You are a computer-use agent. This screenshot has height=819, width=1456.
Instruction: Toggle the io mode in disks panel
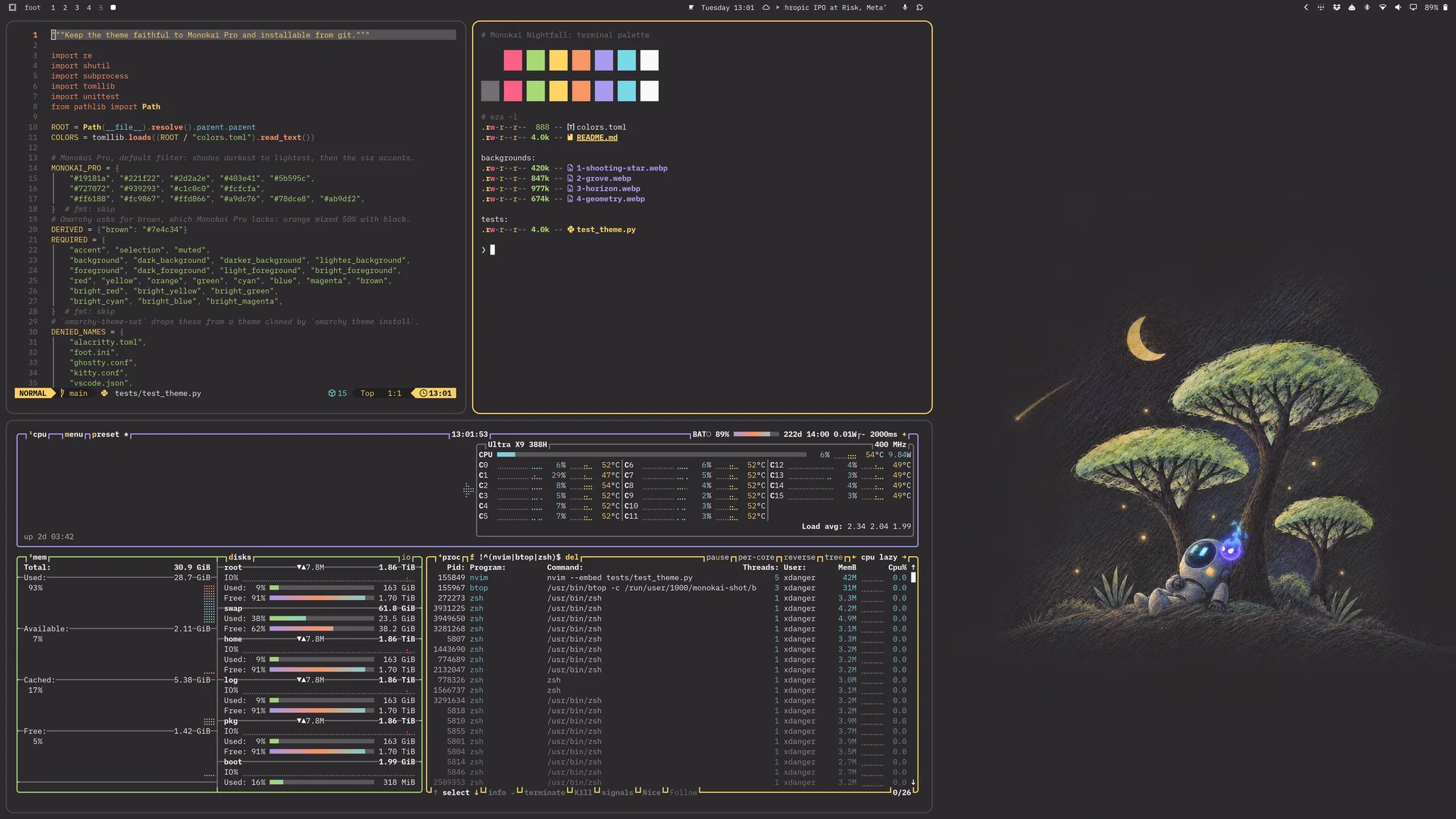pyautogui.click(x=406, y=557)
